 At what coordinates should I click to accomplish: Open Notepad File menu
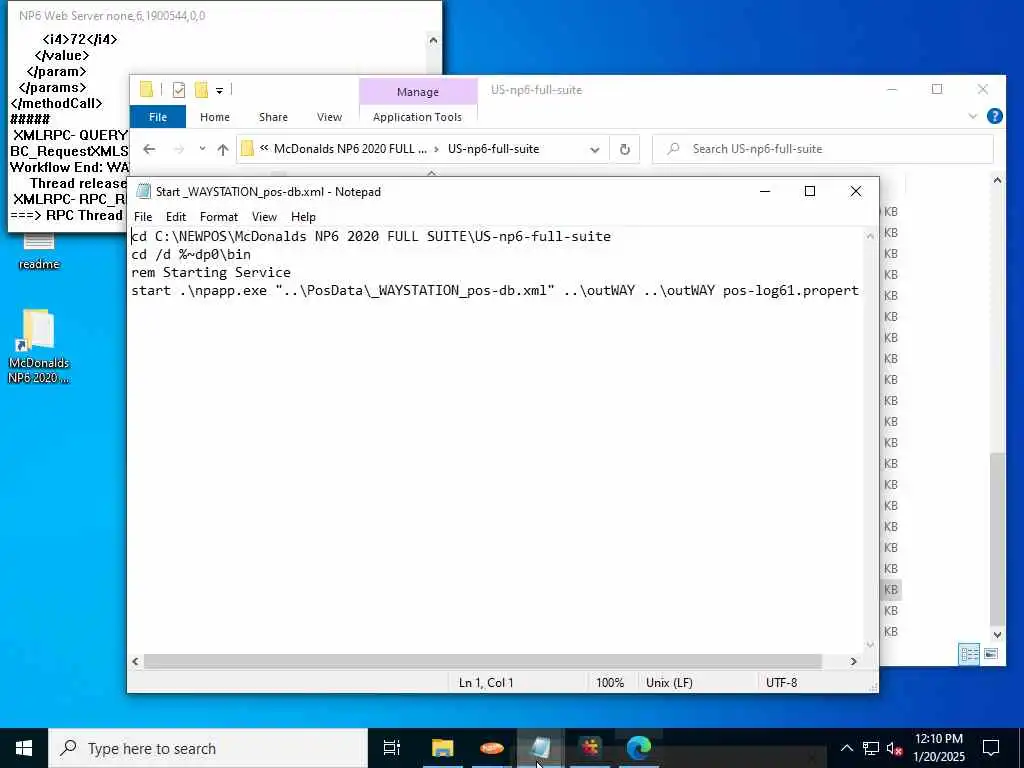tap(142, 217)
